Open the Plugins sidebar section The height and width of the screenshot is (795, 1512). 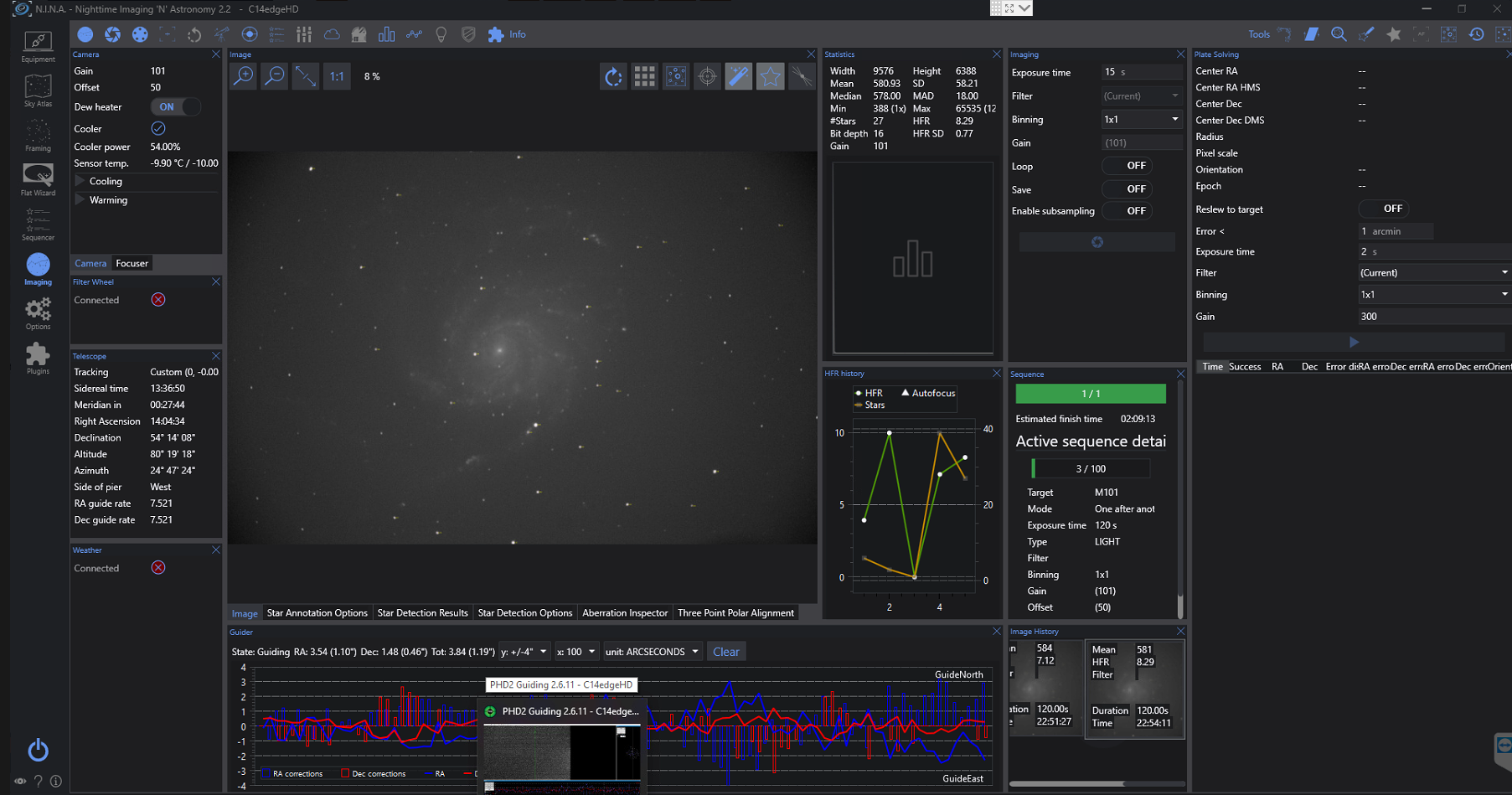coord(38,358)
